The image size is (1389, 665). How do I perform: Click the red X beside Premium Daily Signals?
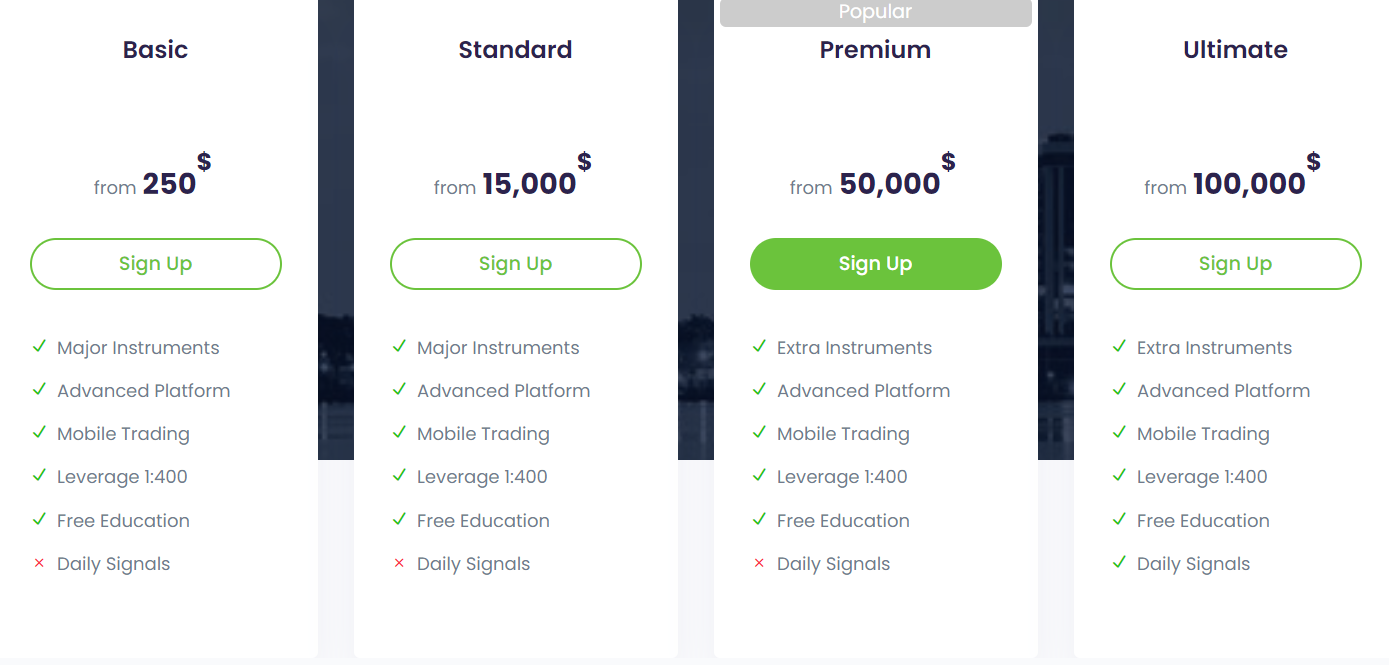tap(759, 564)
